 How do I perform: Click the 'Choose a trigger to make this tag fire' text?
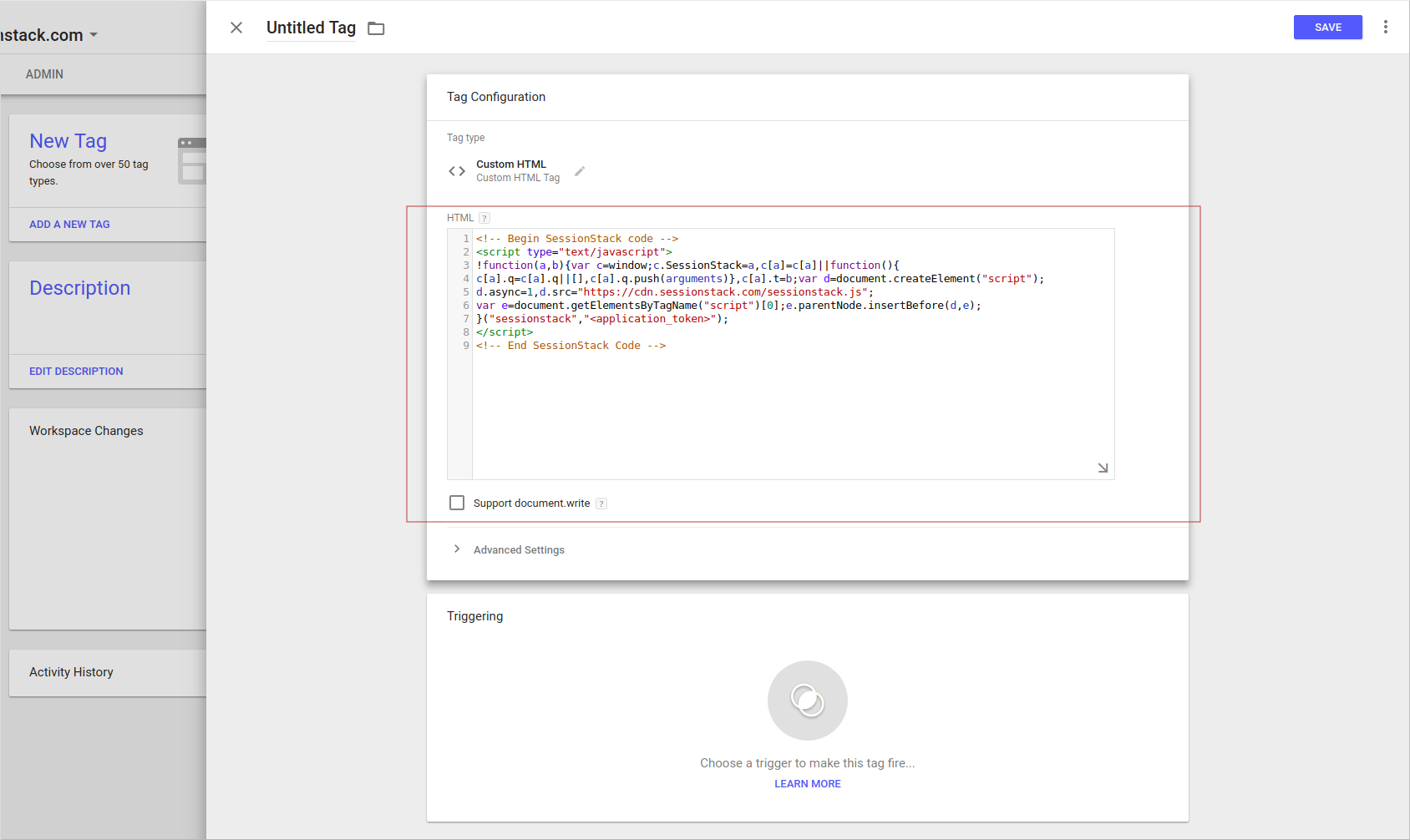click(x=808, y=763)
